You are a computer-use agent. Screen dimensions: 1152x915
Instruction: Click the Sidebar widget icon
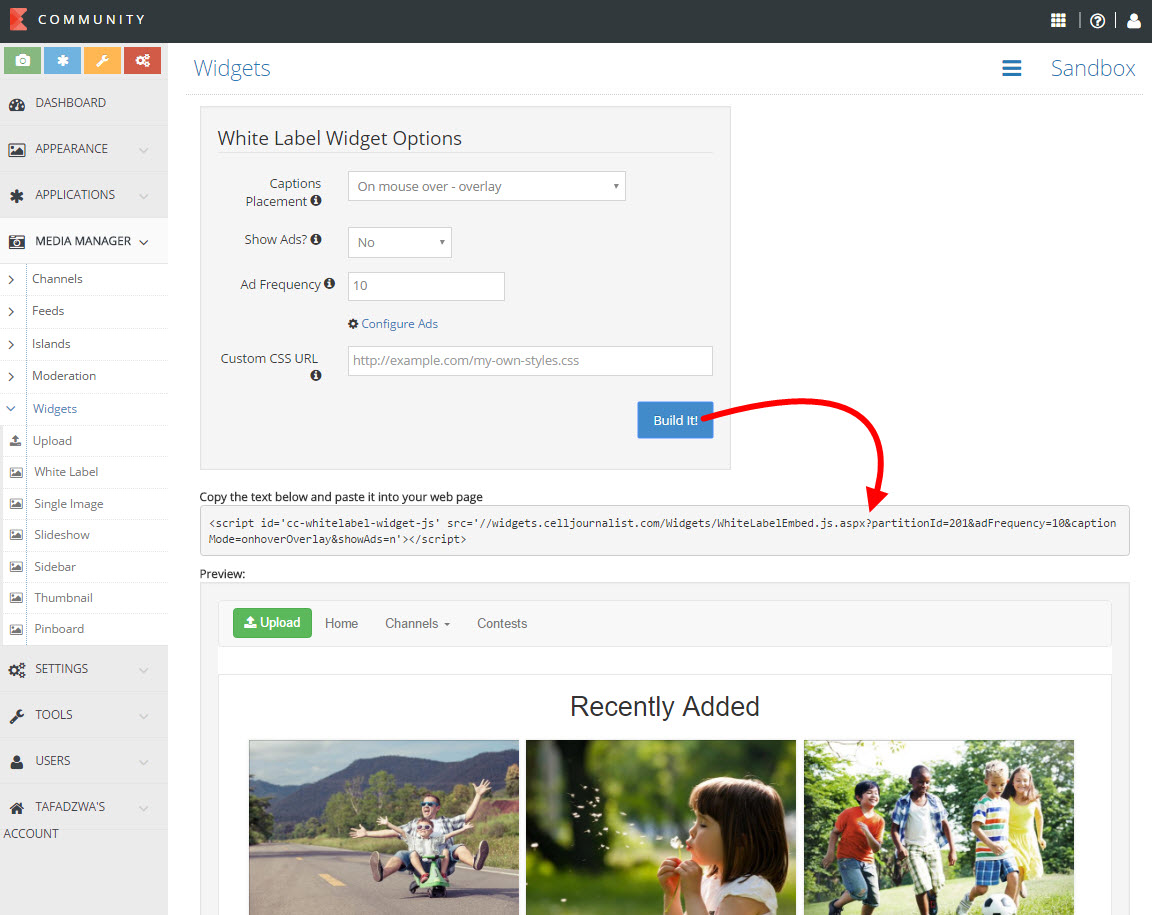(x=16, y=567)
